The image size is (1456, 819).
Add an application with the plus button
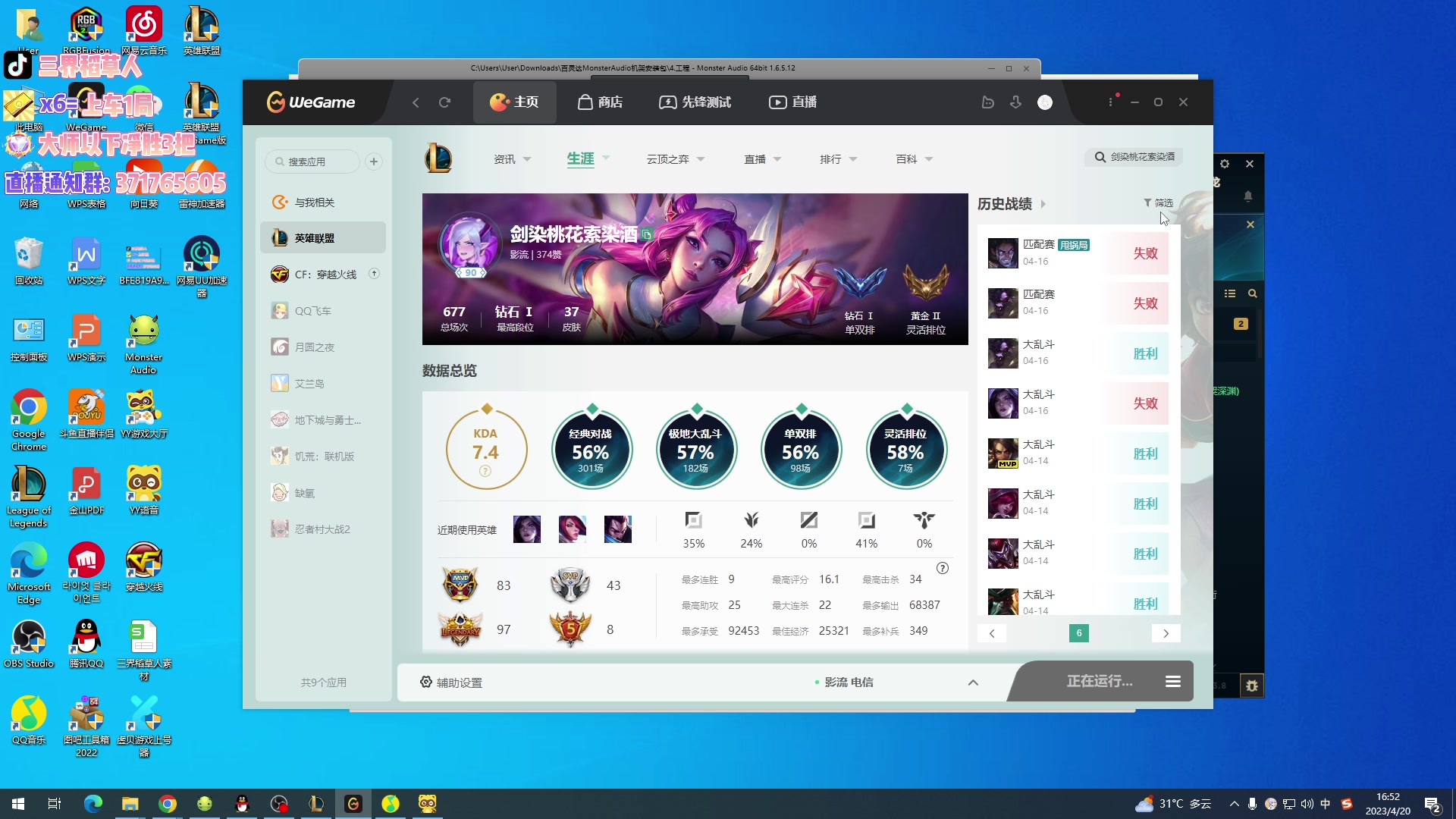[x=374, y=162]
